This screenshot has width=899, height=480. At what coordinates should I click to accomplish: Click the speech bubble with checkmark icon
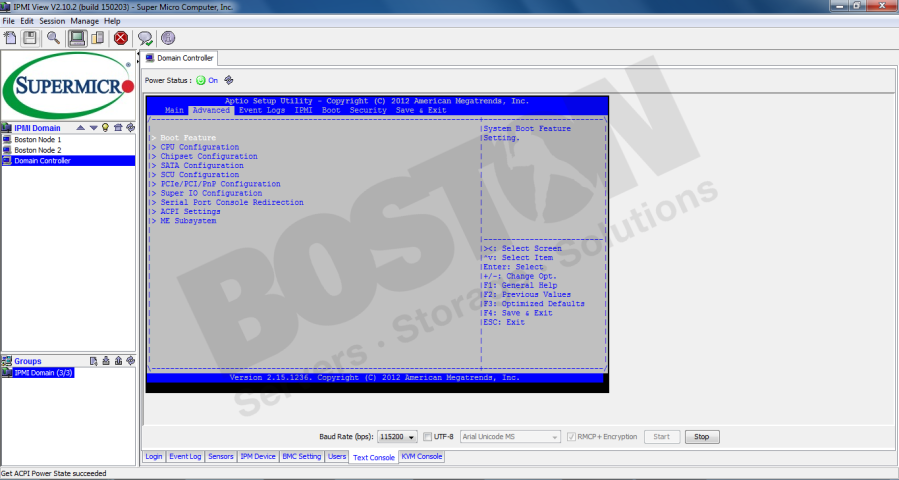tap(145, 38)
